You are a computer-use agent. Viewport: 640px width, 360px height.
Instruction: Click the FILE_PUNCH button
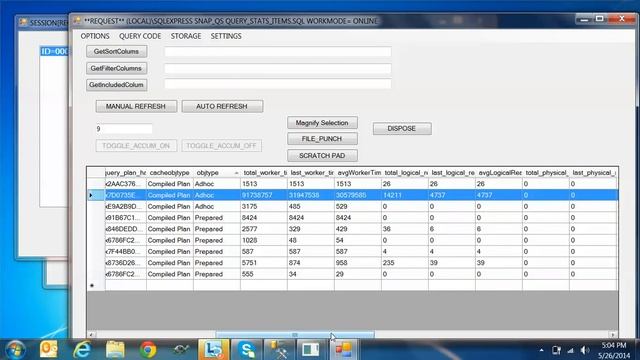322,139
